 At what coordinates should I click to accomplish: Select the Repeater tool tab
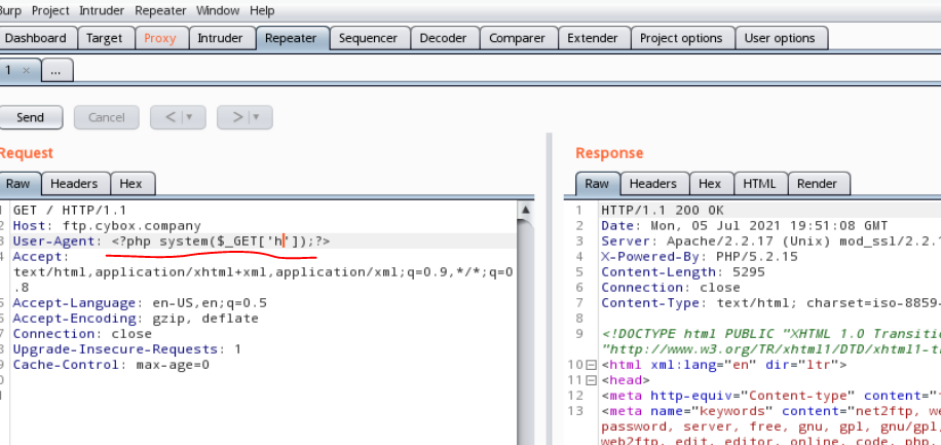click(291, 38)
